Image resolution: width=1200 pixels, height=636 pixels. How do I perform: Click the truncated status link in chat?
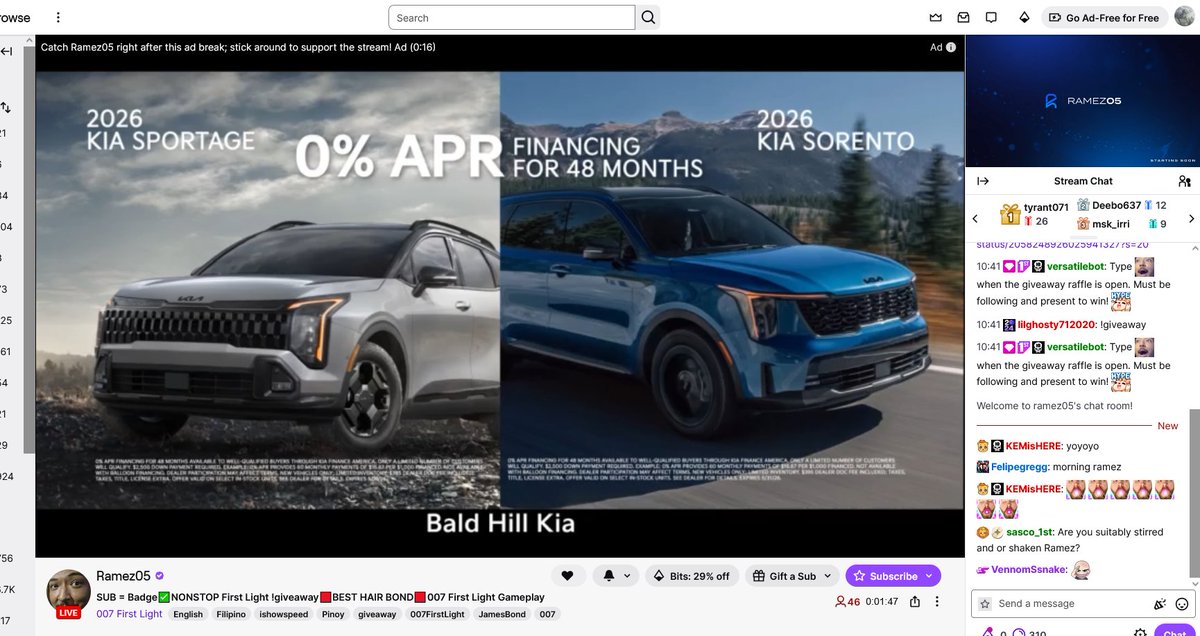(x=1063, y=244)
